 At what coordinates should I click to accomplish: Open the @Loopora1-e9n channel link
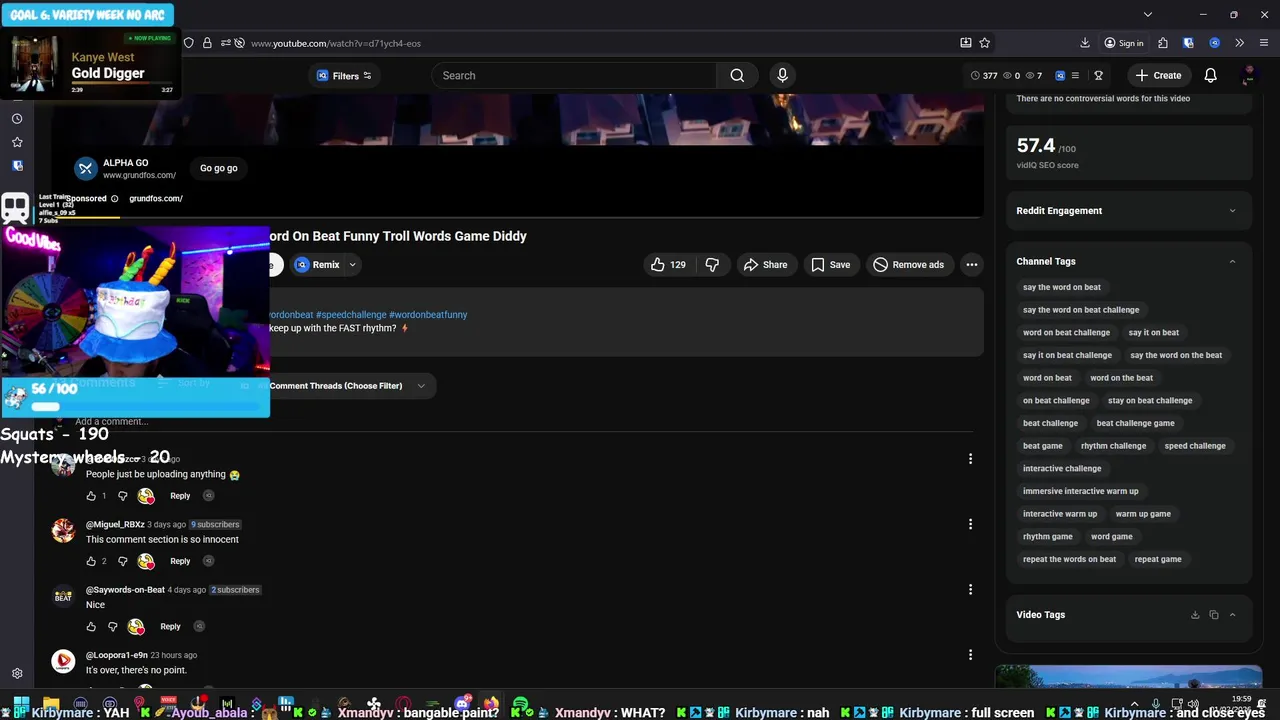pyautogui.click(x=116, y=655)
